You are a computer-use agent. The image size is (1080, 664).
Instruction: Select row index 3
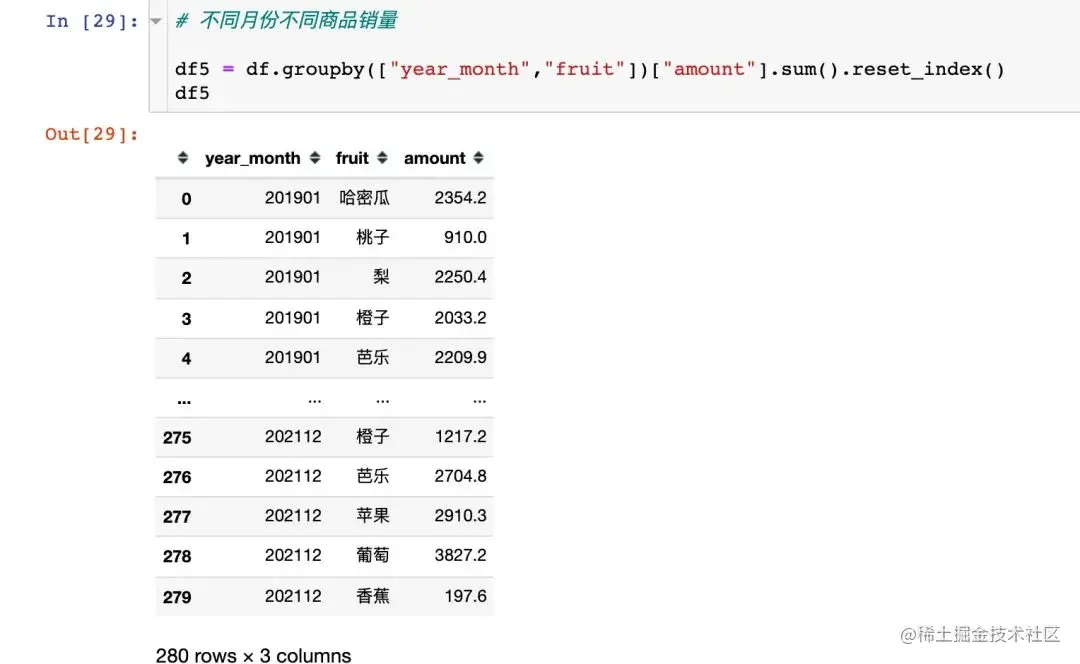186,319
